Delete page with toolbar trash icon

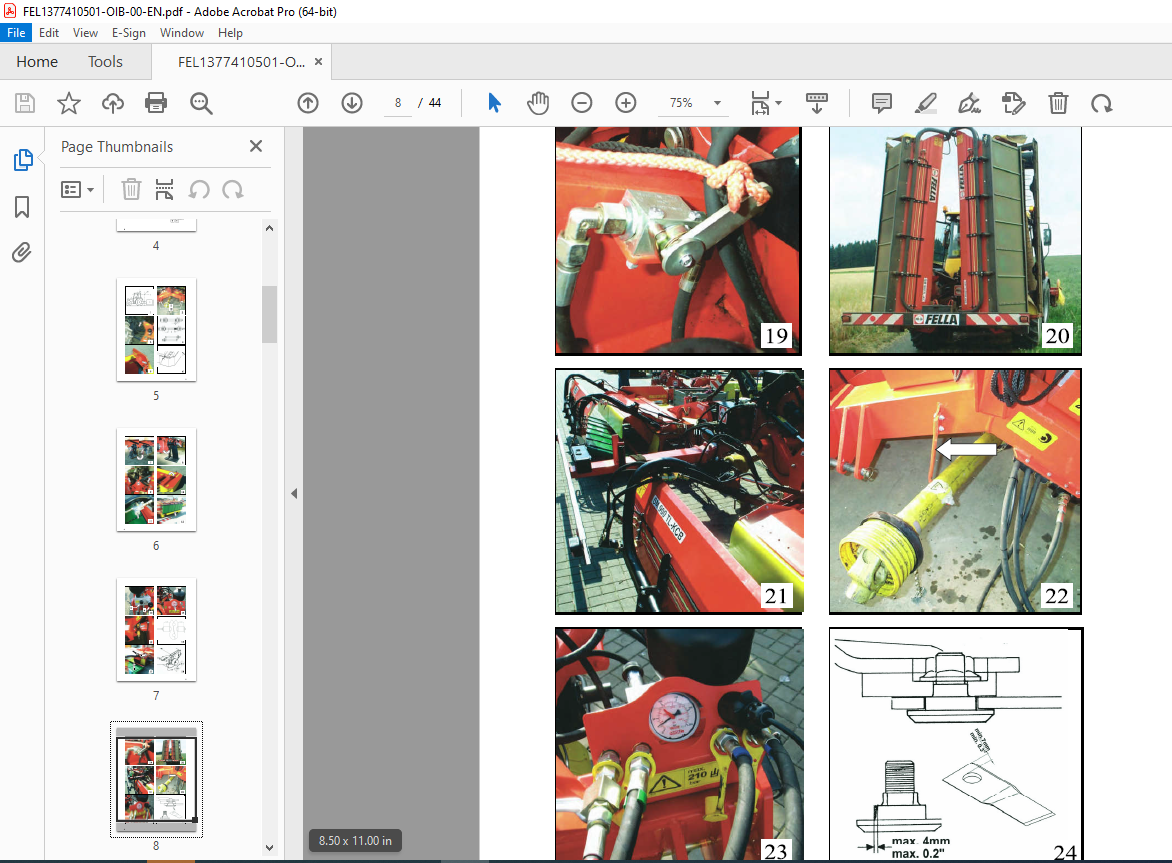pos(1058,102)
